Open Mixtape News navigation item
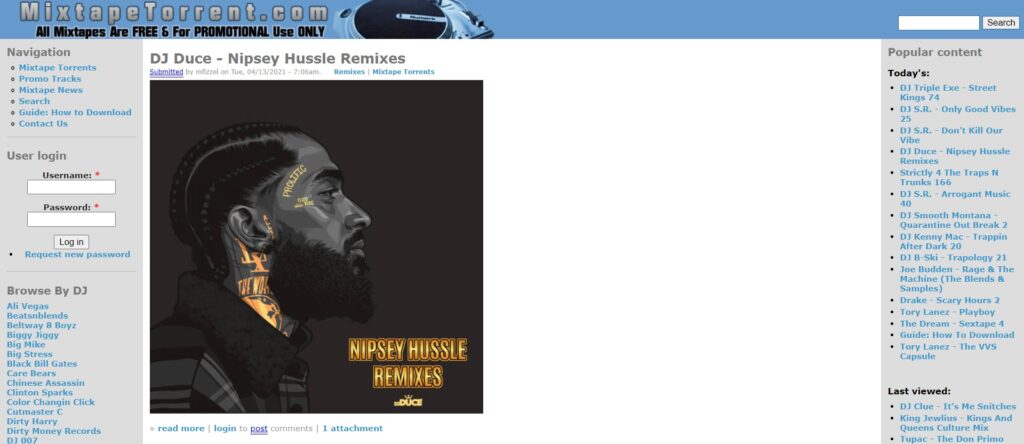This screenshot has height=444, width=1024. pyautogui.click(x=51, y=90)
